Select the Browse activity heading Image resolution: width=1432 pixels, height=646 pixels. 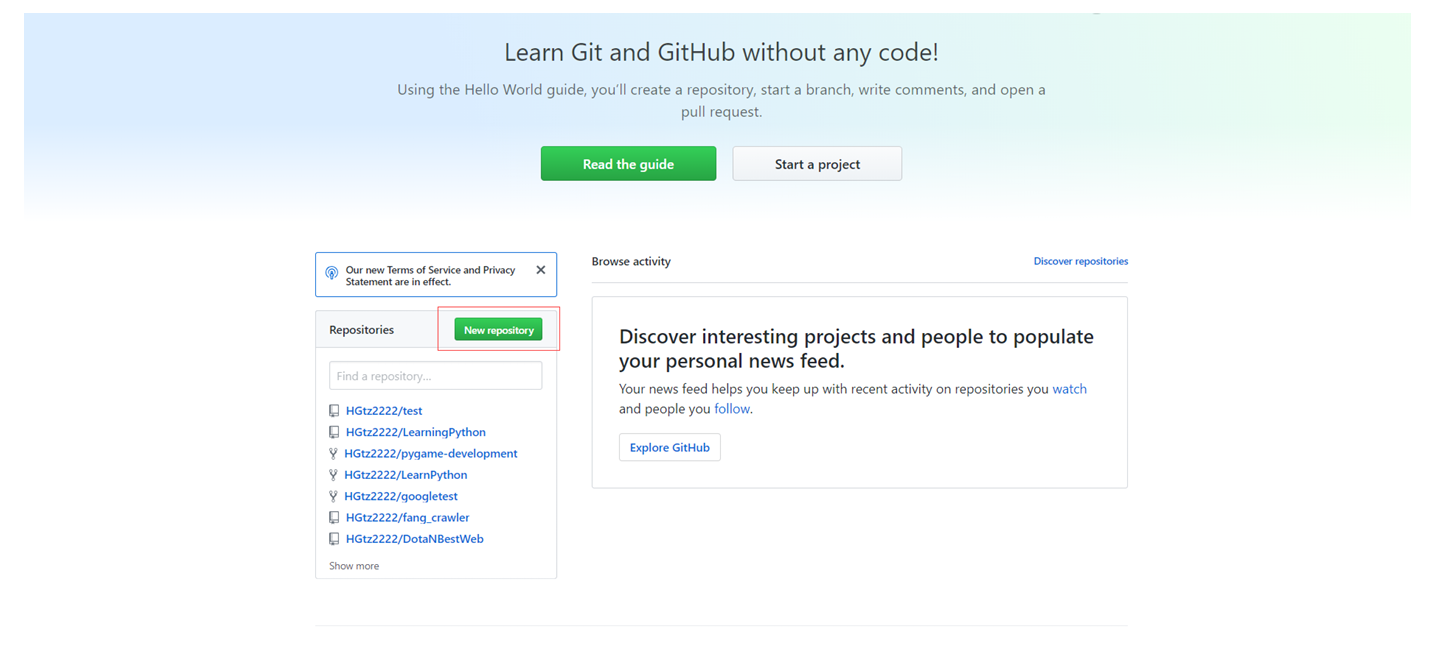point(631,261)
